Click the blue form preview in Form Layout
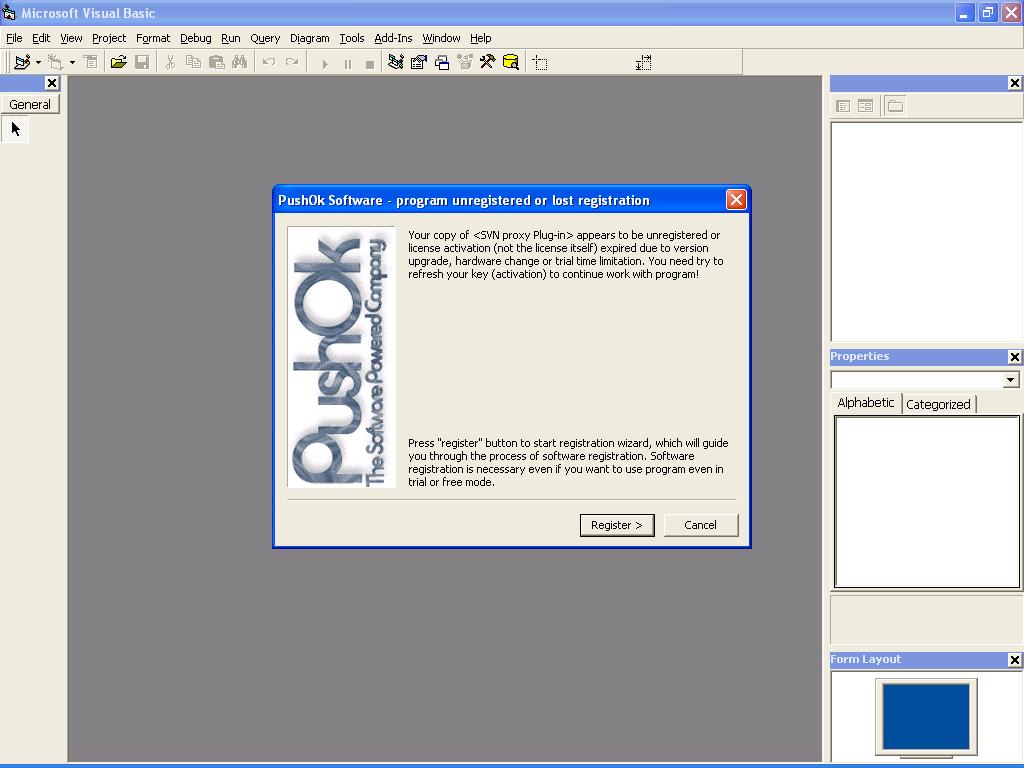The image size is (1024, 768). click(926, 716)
